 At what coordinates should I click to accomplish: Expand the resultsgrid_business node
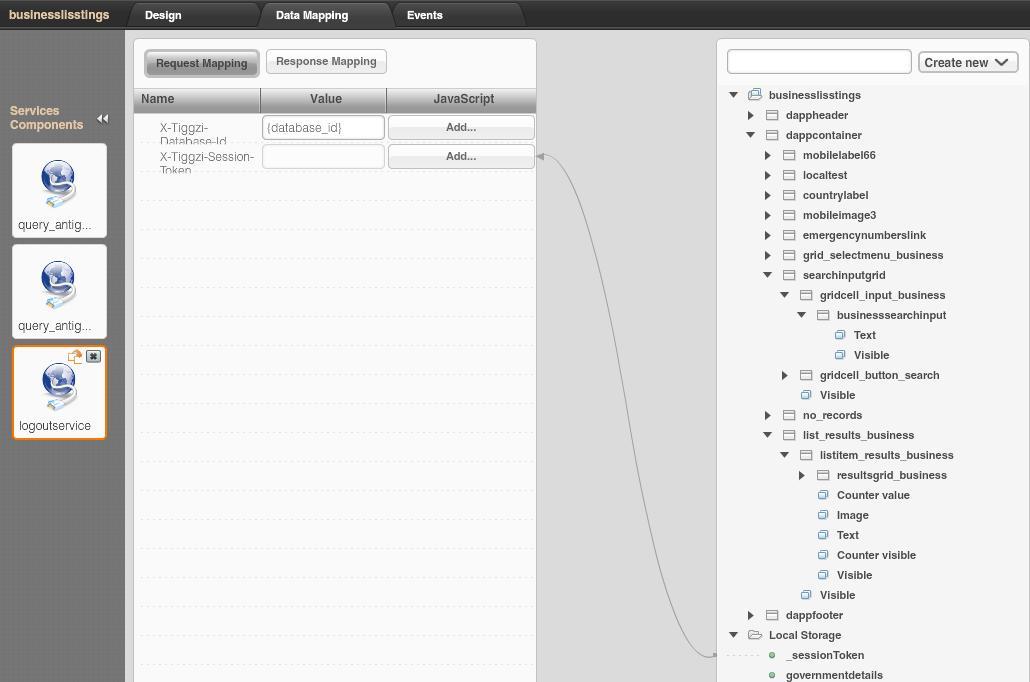coord(802,475)
